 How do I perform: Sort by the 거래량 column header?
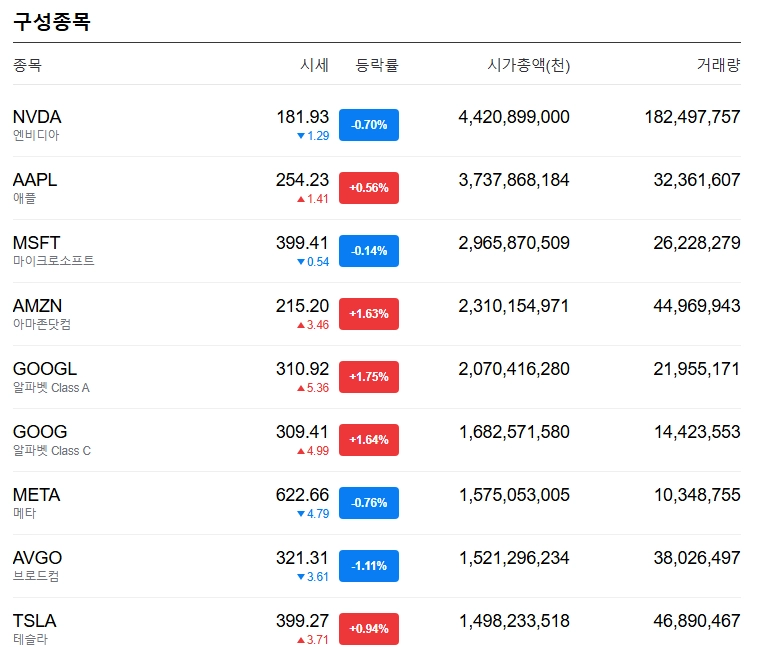coord(718,66)
